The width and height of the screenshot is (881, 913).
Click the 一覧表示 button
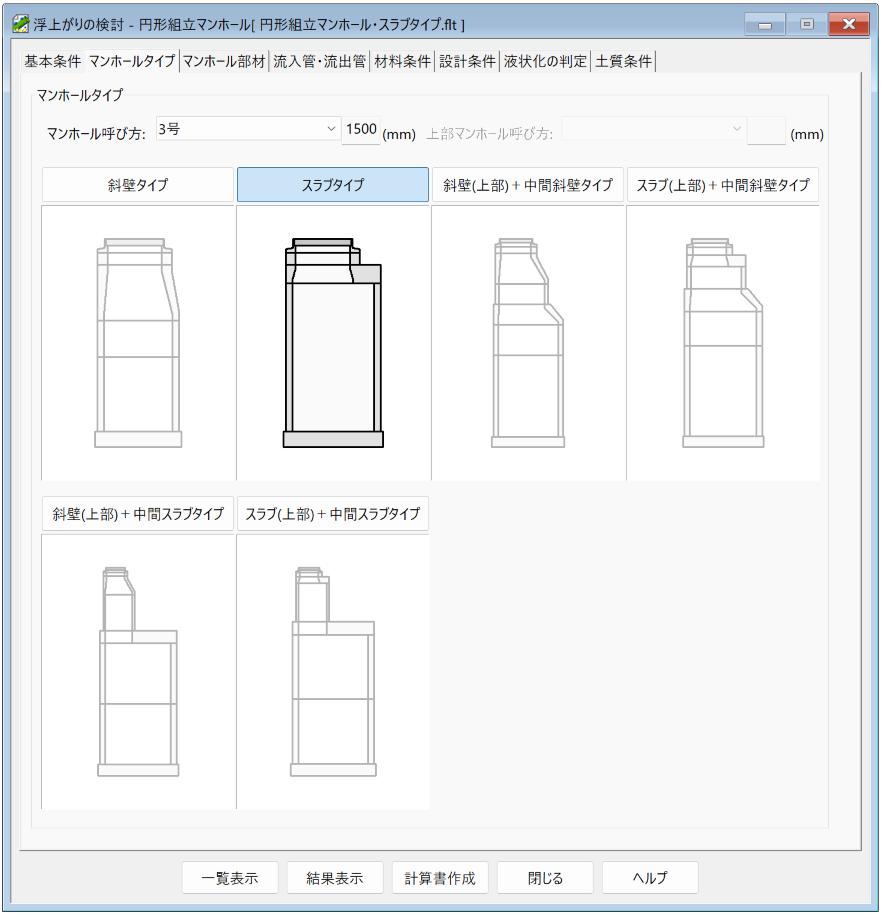point(230,877)
